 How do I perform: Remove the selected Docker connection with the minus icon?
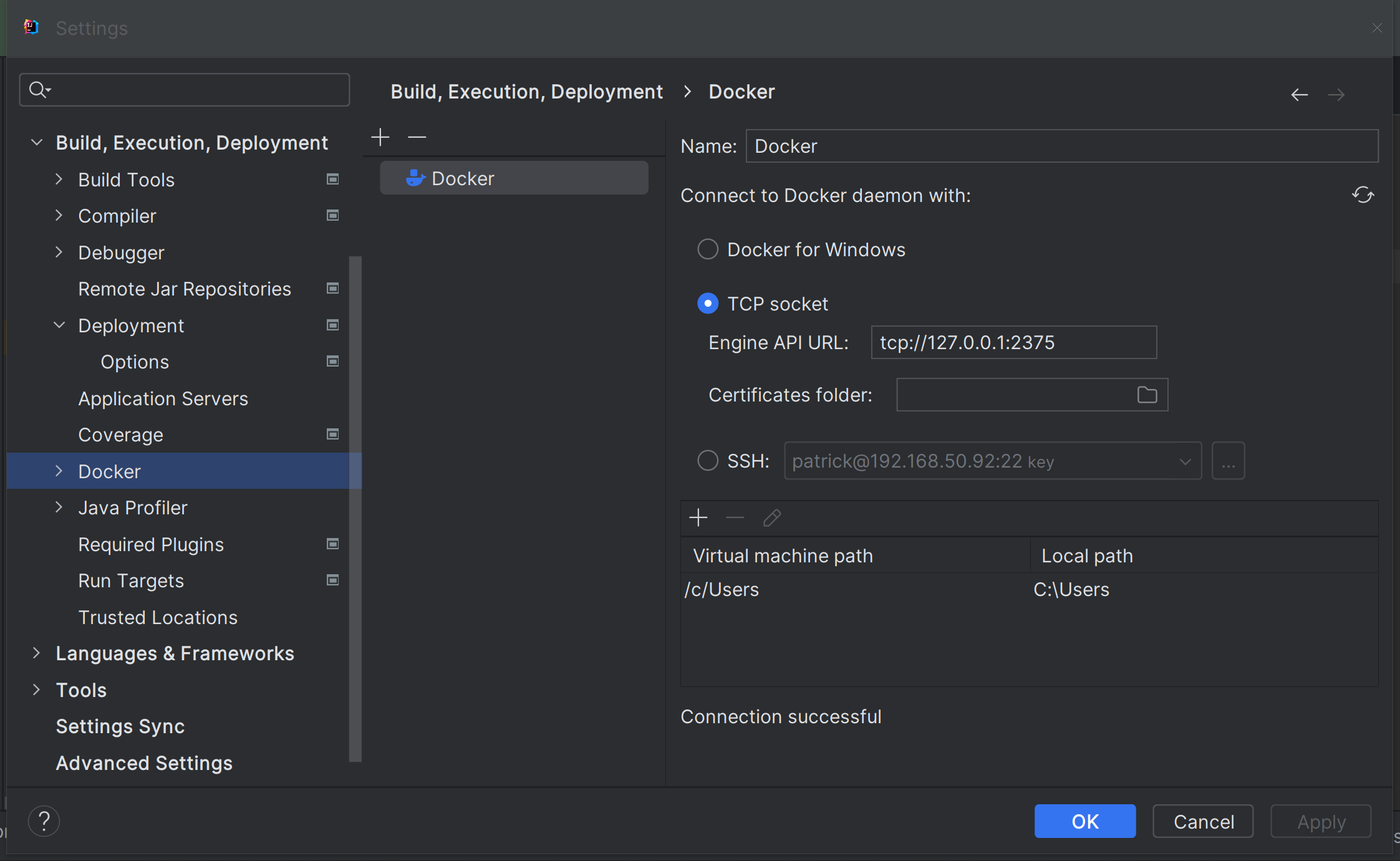(417, 137)
